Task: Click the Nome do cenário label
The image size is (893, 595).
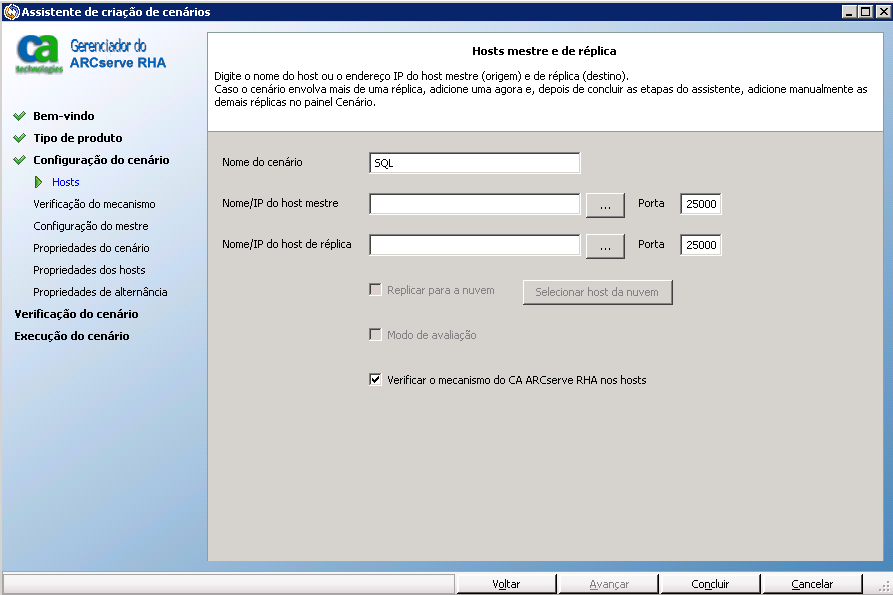Action: point(262,162)
